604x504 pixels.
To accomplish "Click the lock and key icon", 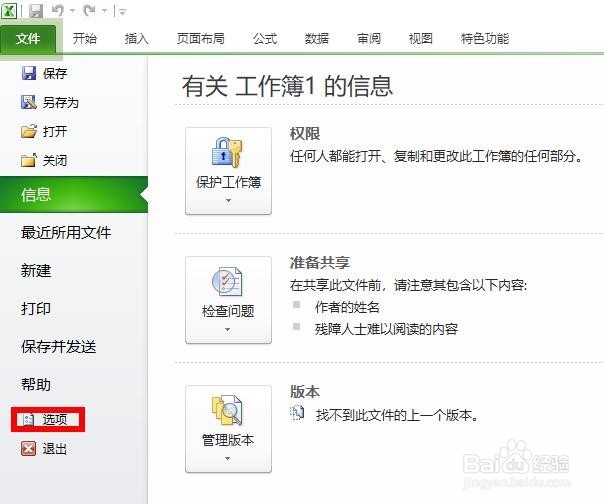I will [x=227, y=152].
